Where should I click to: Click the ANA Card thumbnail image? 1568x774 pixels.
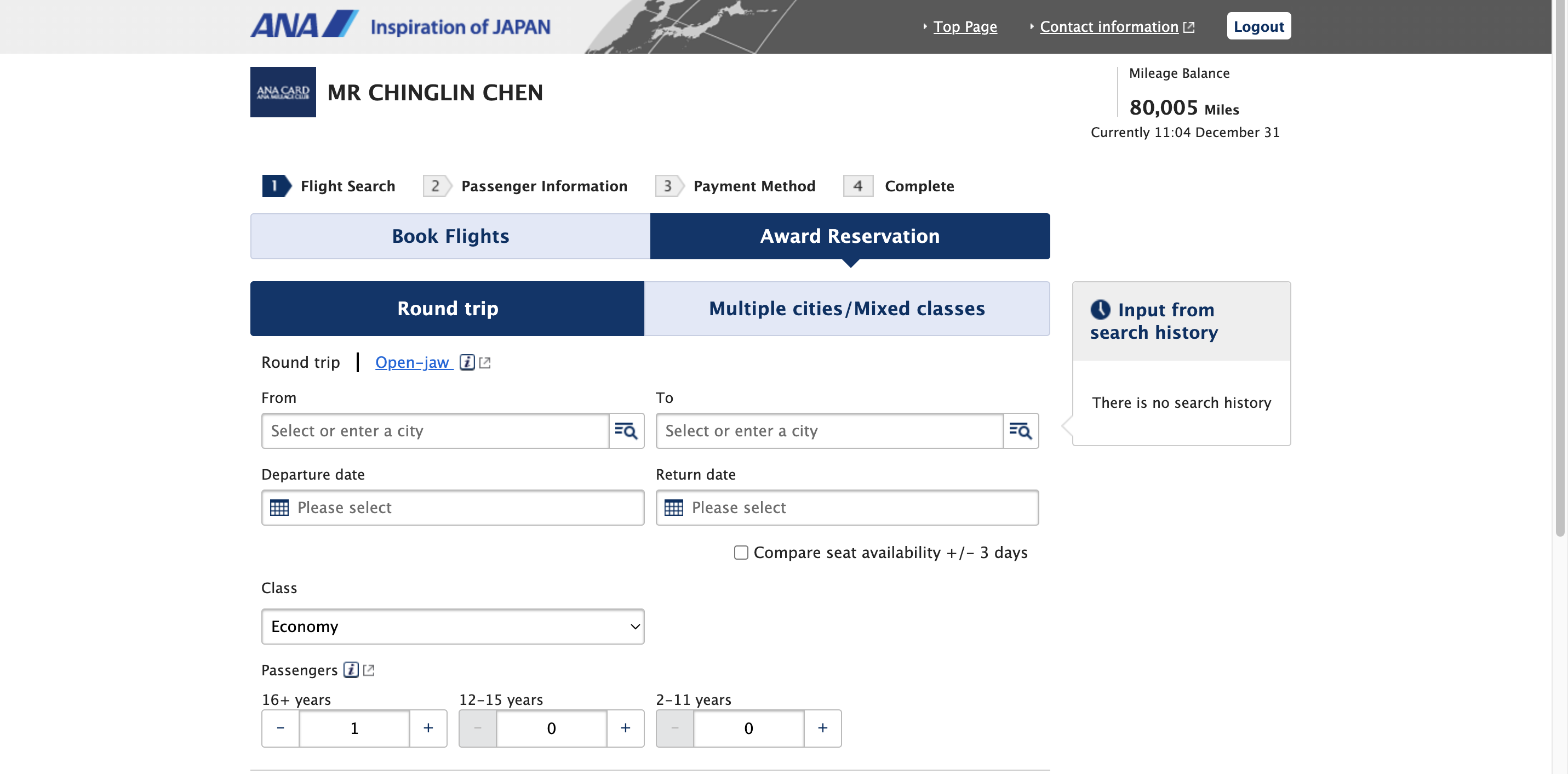(283, 92)
